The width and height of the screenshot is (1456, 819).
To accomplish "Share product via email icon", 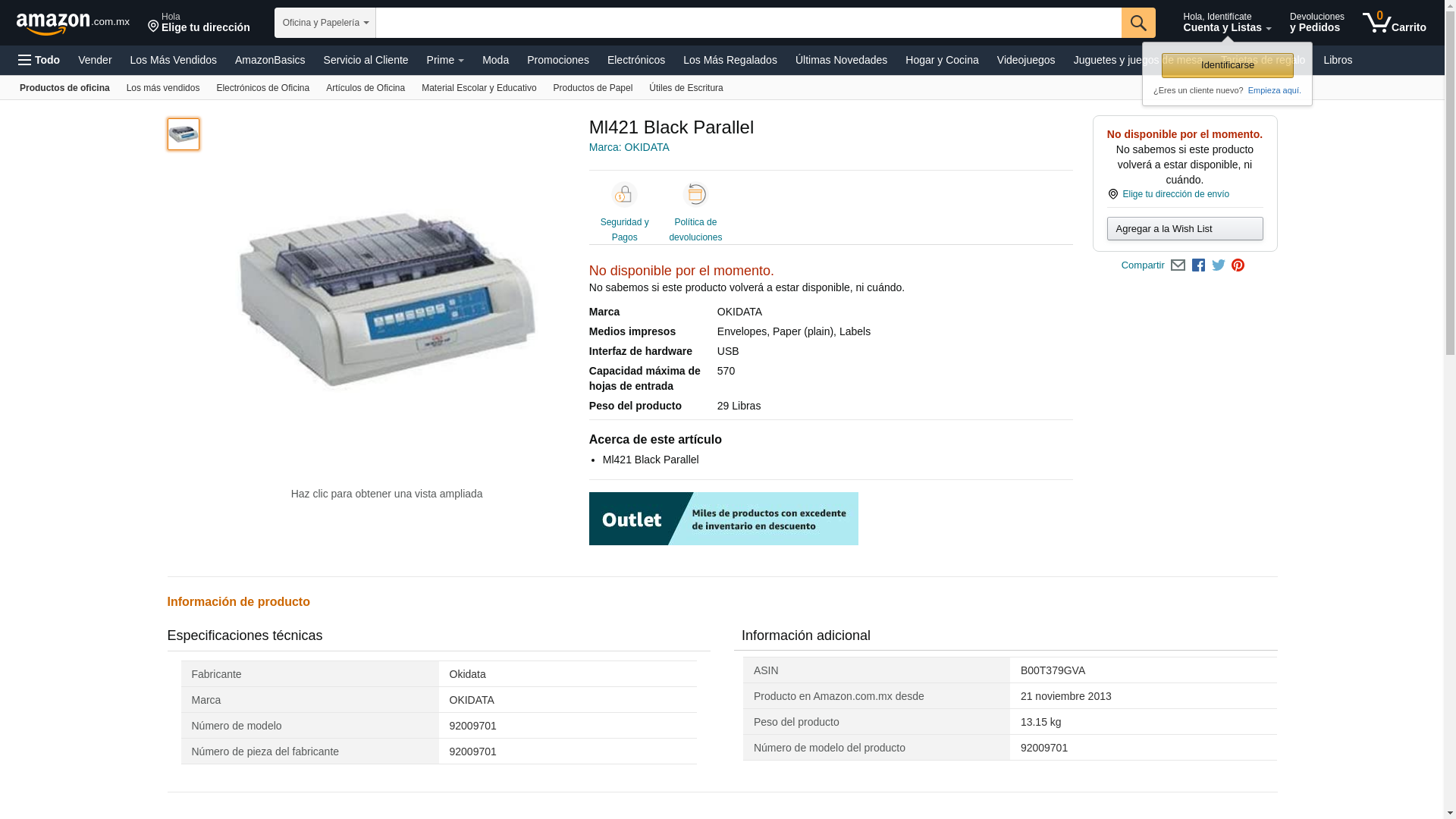I will [x=1178, y=265].
